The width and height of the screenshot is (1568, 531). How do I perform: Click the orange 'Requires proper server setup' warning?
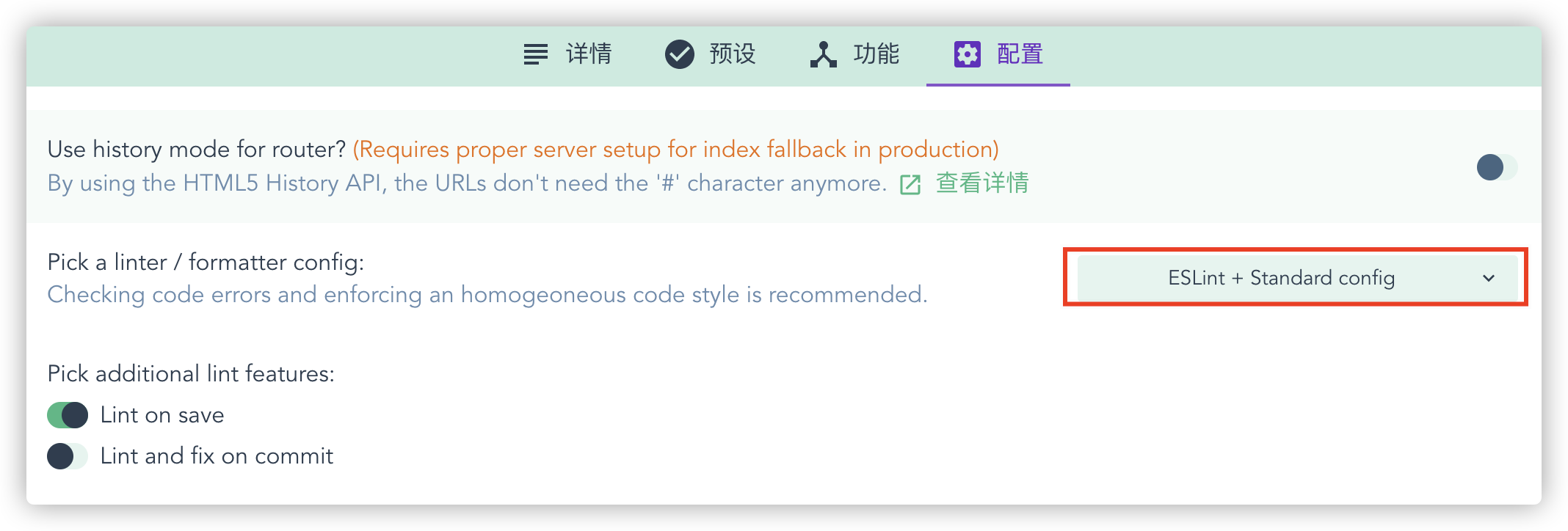[x=675, y=150]
